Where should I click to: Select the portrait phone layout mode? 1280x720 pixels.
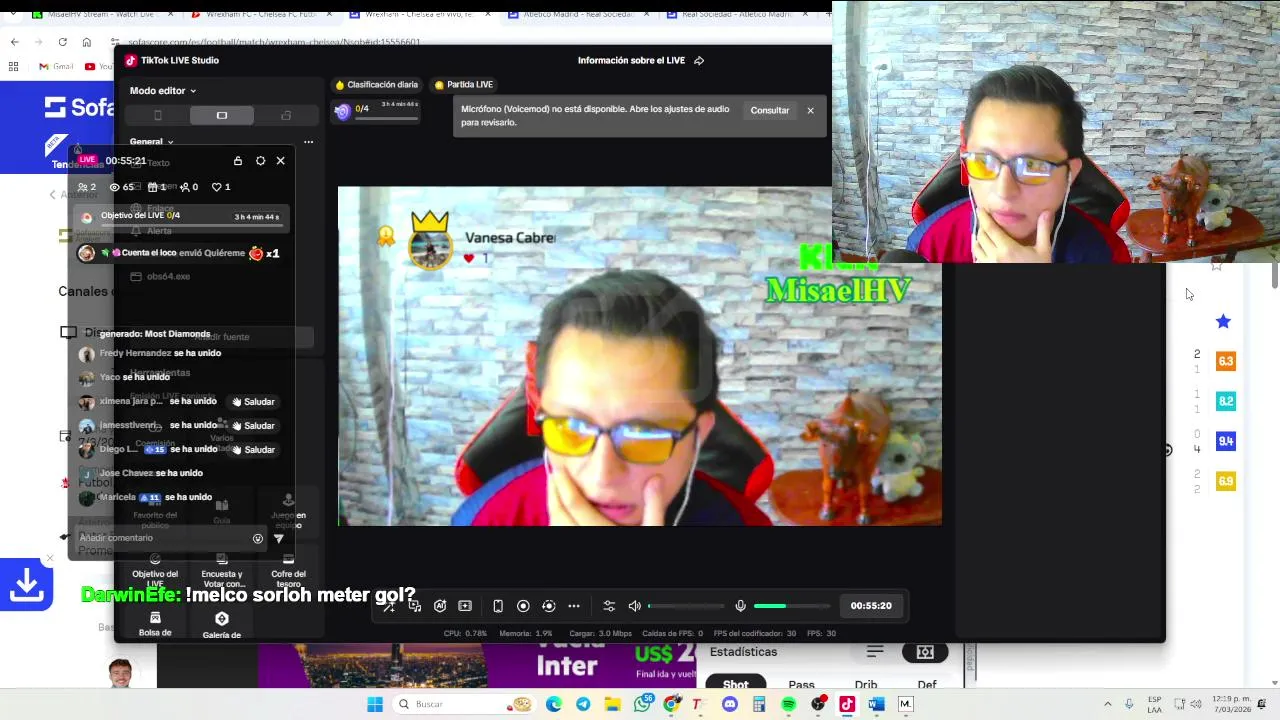click(157, 115)
